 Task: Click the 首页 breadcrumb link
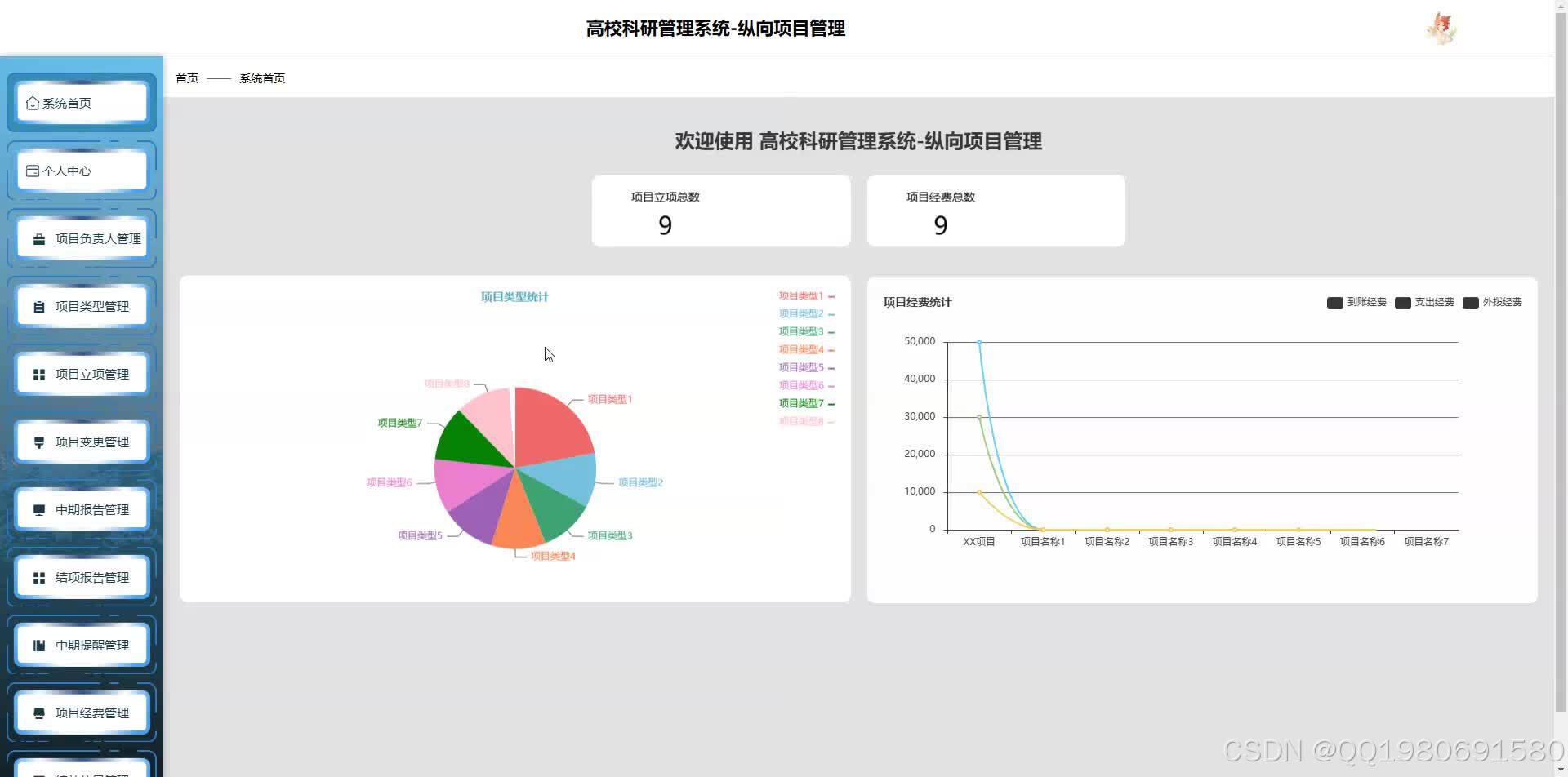click(x=187, y=78)
